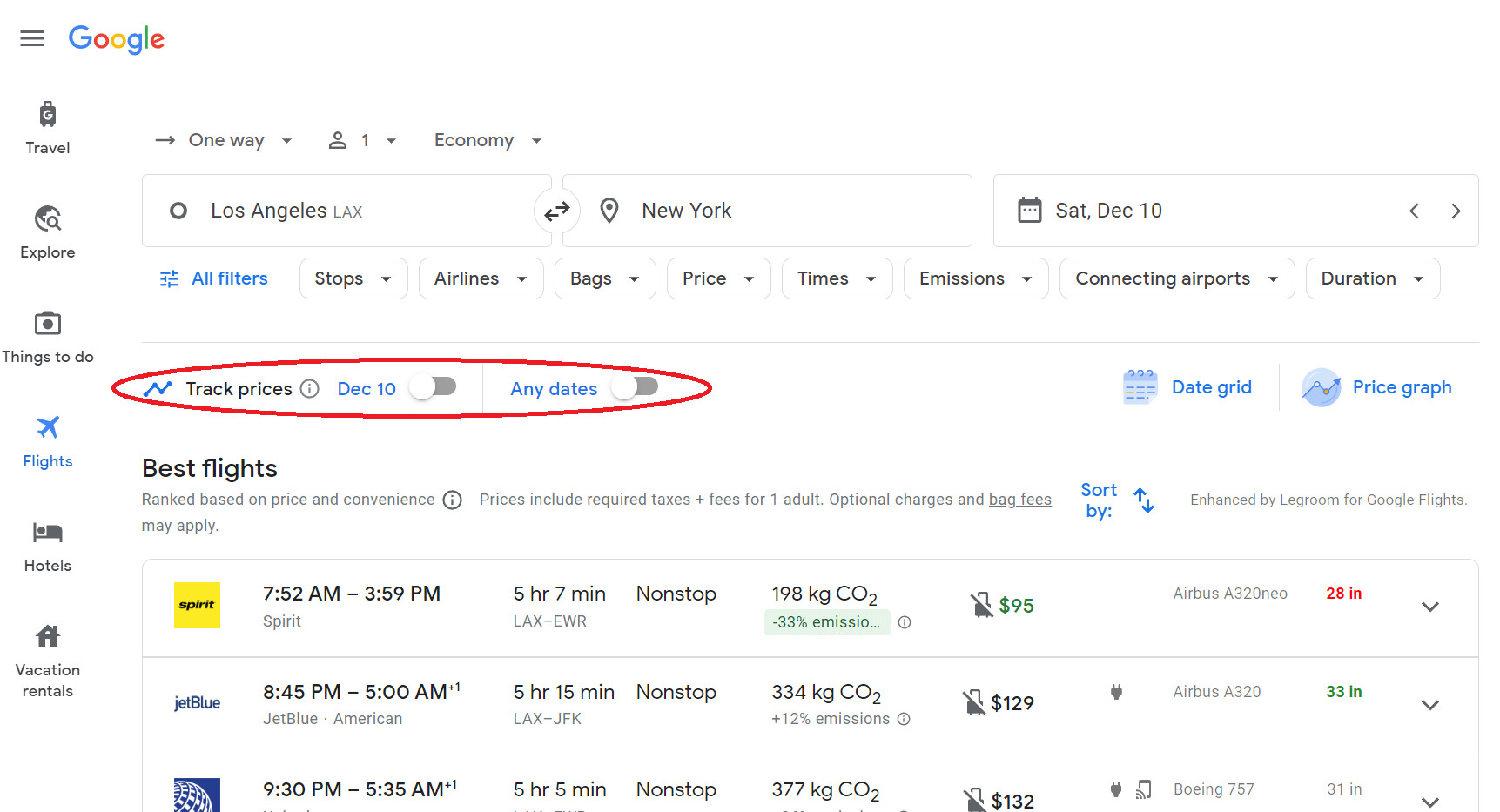Viewport: 1500px width, 812px height.
Task: Open the Explore section in sidebar
Action: tap(48, 233)
